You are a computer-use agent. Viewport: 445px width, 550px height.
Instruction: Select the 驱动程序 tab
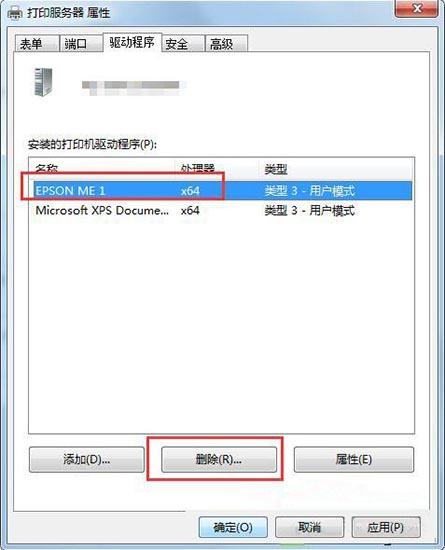132,42
